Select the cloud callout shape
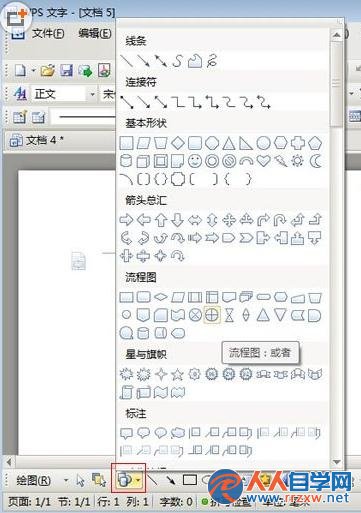 (x=178, y=433)
